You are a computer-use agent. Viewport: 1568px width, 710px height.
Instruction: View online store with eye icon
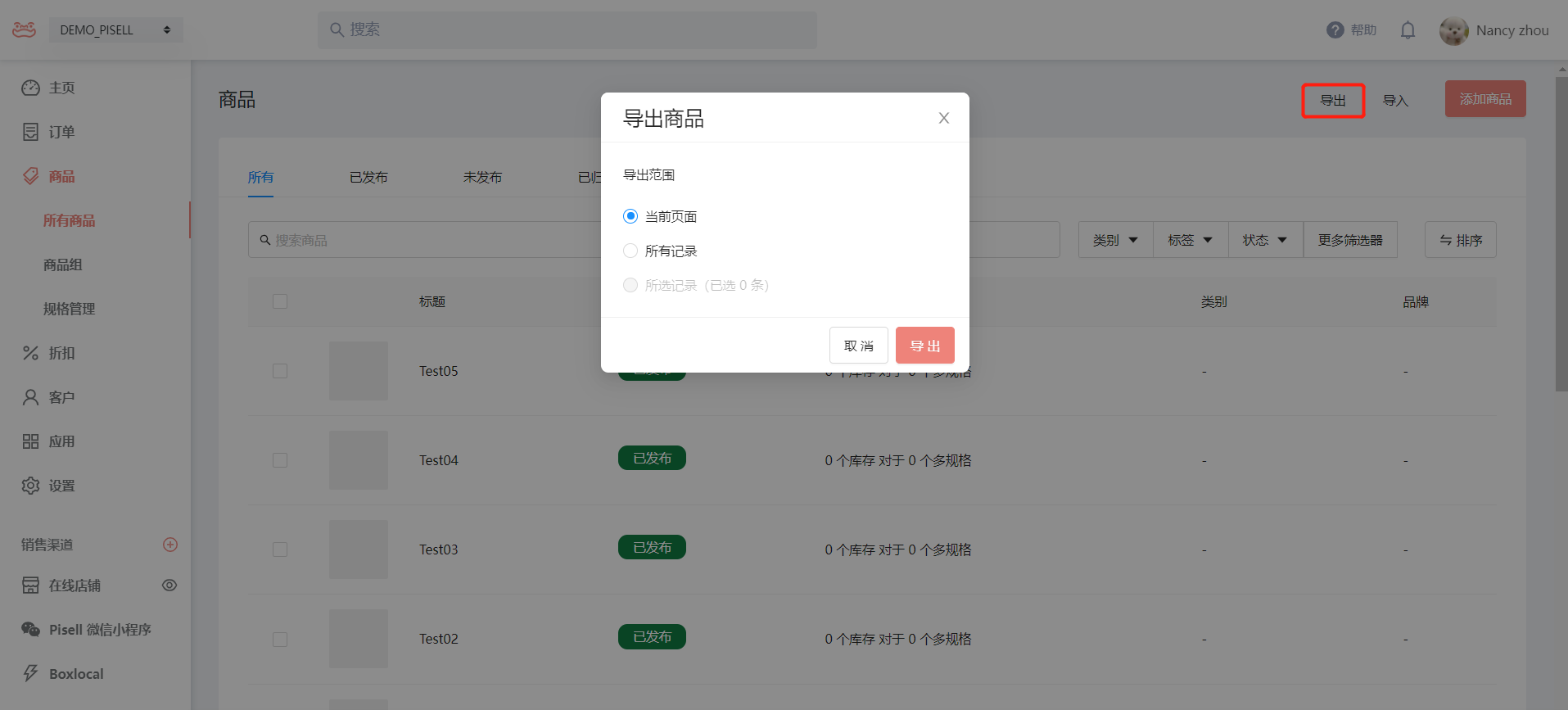pyautogui.click(x=169, y=586)
